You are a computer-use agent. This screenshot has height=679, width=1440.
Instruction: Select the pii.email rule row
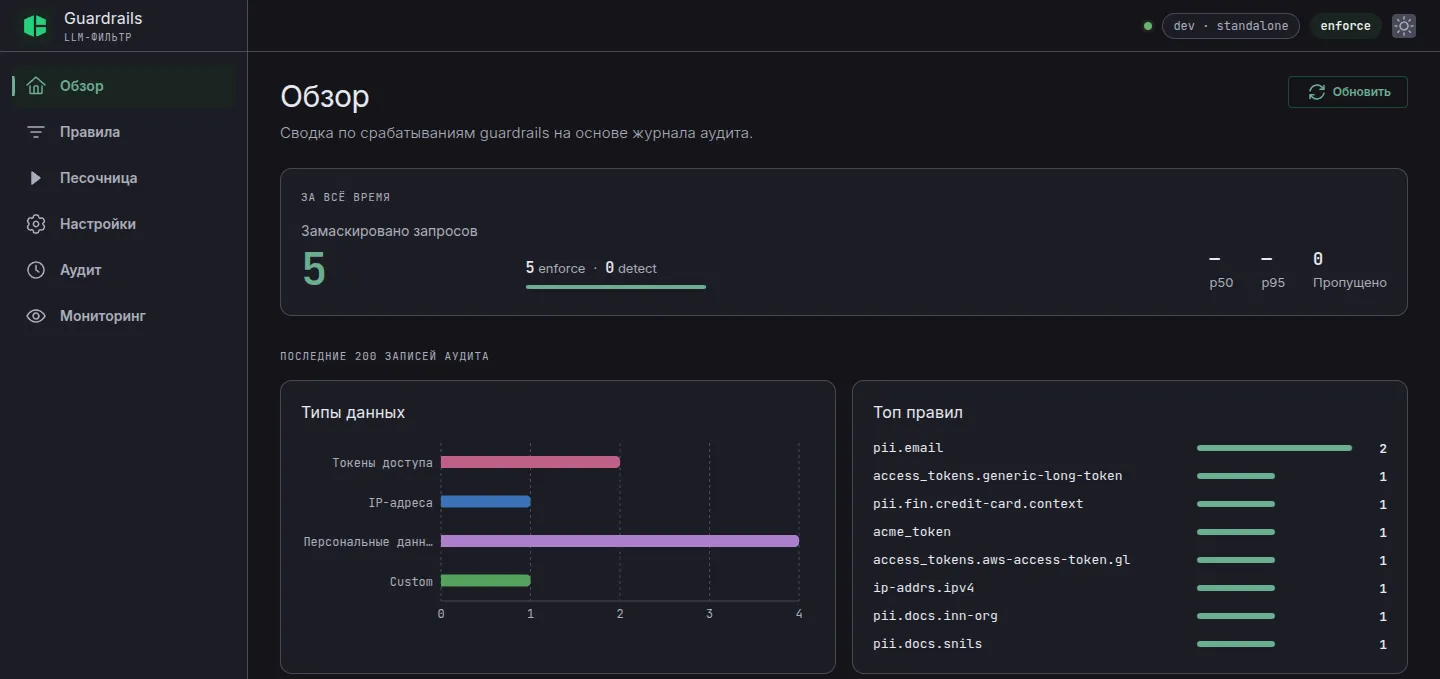click(x=1130, y=448)
